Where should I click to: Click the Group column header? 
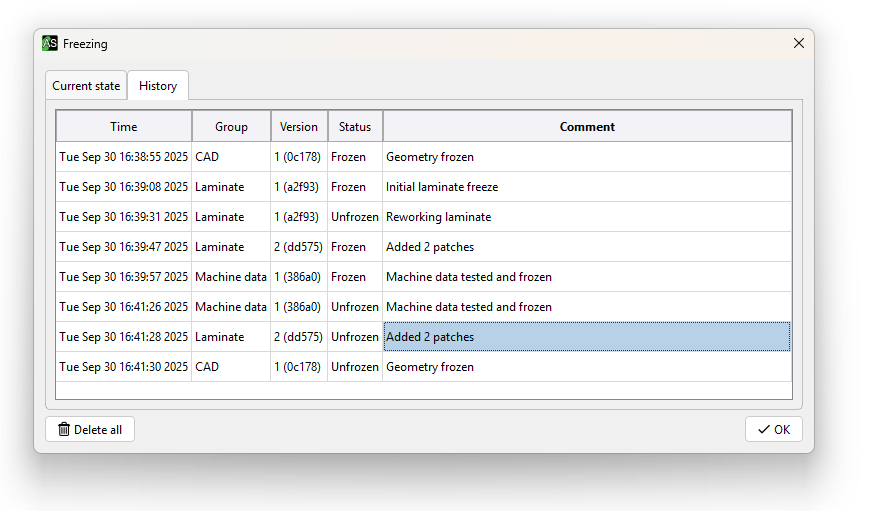click(231, 127)
